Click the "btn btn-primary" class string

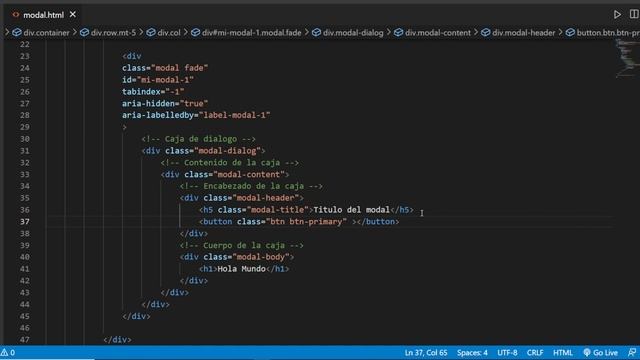pos(307,222)
